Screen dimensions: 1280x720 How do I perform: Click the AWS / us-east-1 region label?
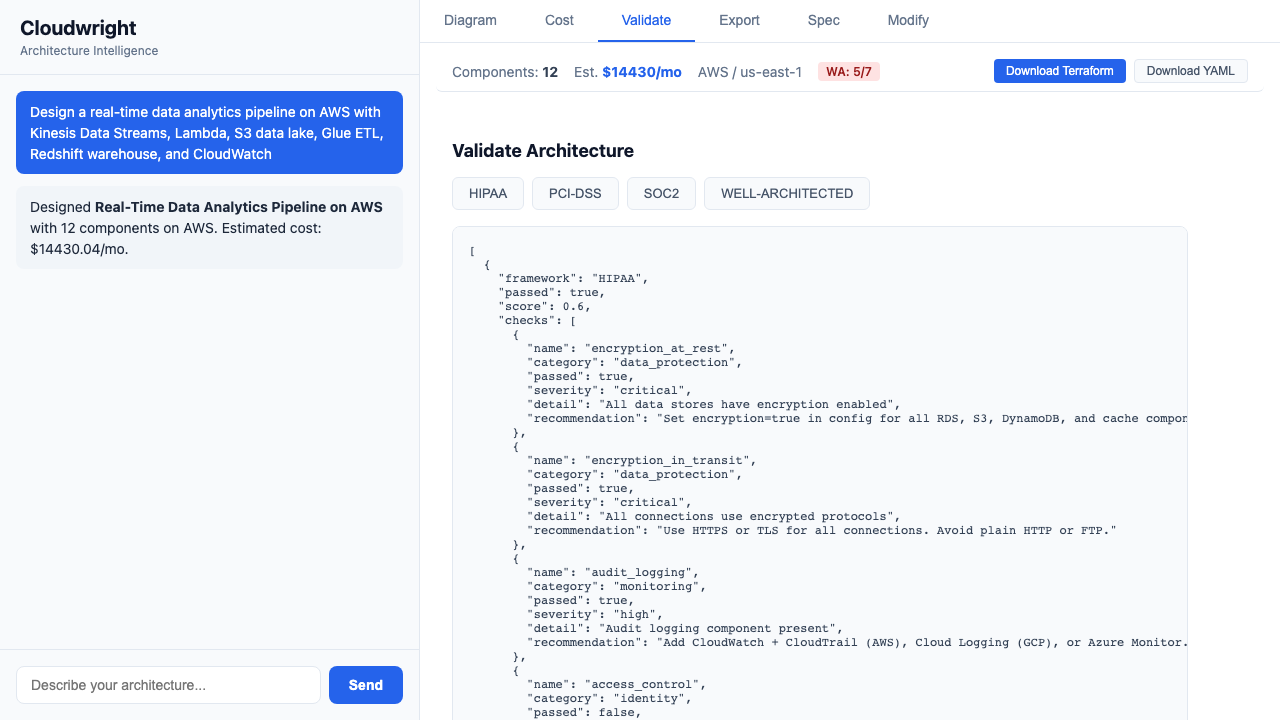(750, 72)
